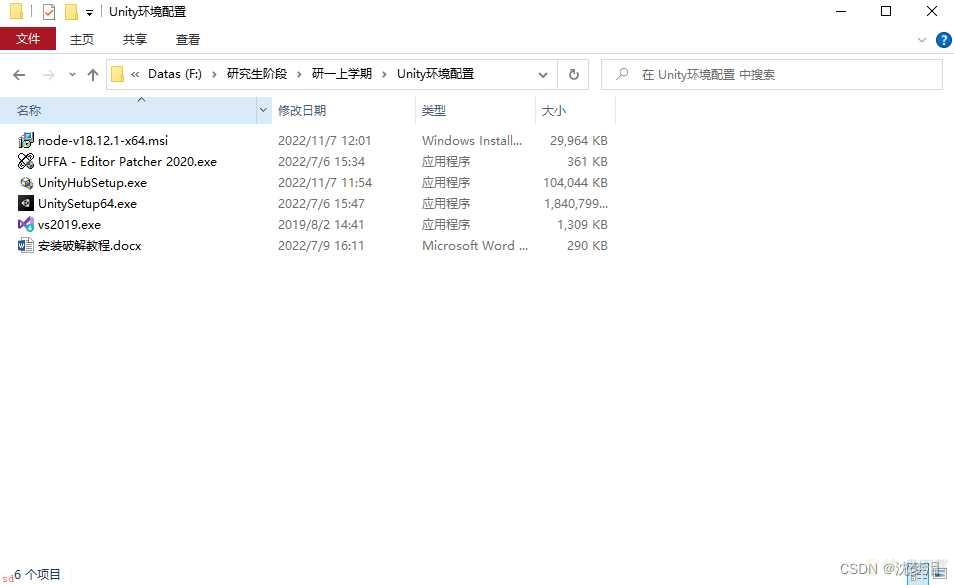Open the 查看 ribbon tab
Screen dimensions: 954x585
(187, 40)
